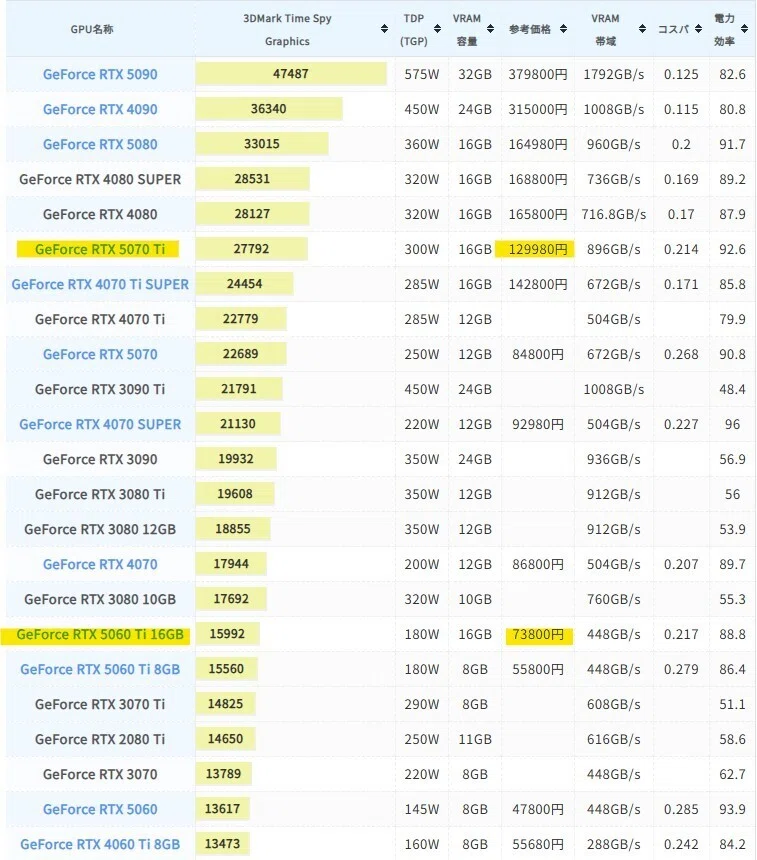The width and height of the screenshot is (757, 860).
Task: Click the 11GB VRAM value
Action: tap(475, 739)
